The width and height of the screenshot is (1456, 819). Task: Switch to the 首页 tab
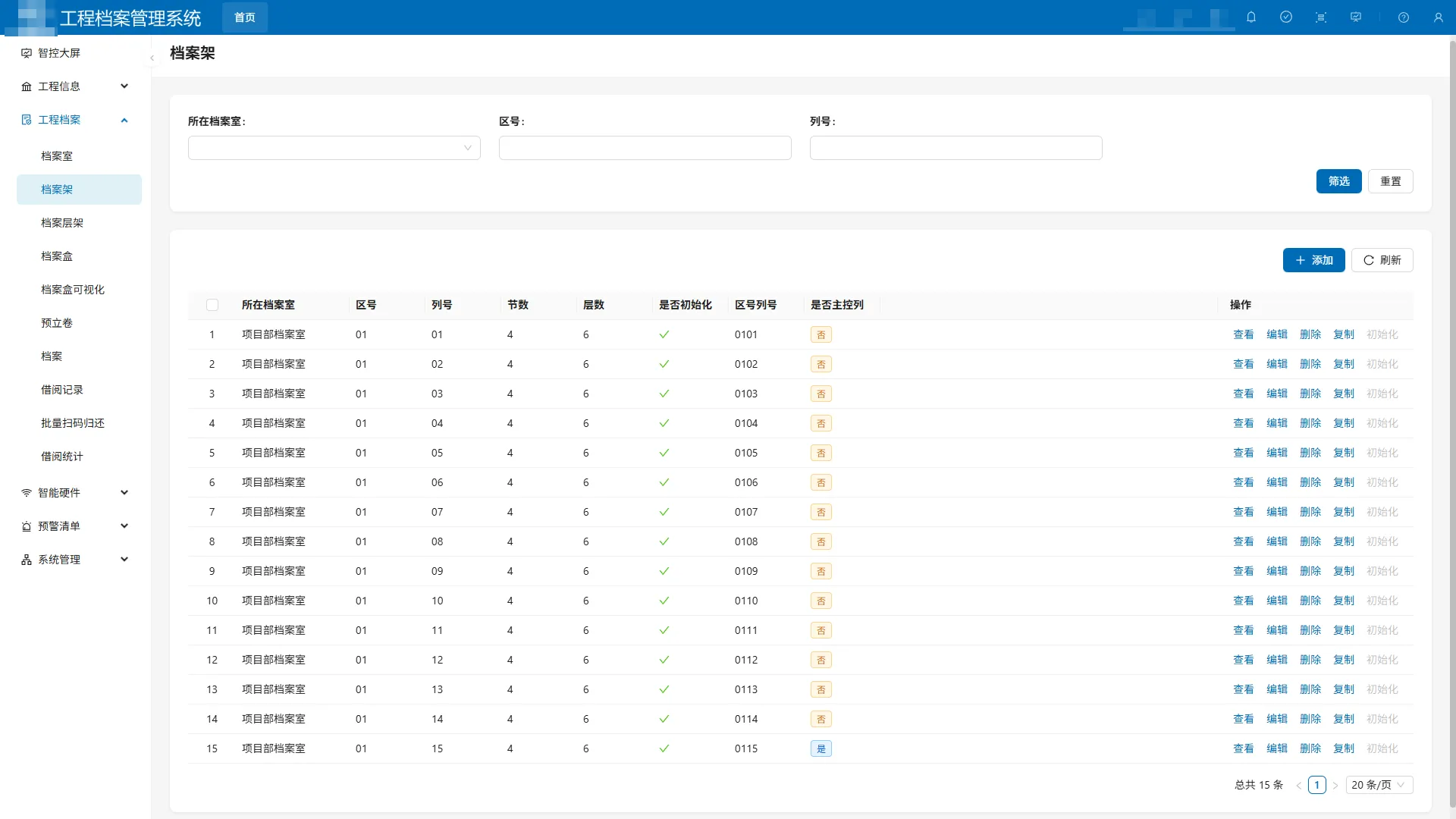pos(244,17)
